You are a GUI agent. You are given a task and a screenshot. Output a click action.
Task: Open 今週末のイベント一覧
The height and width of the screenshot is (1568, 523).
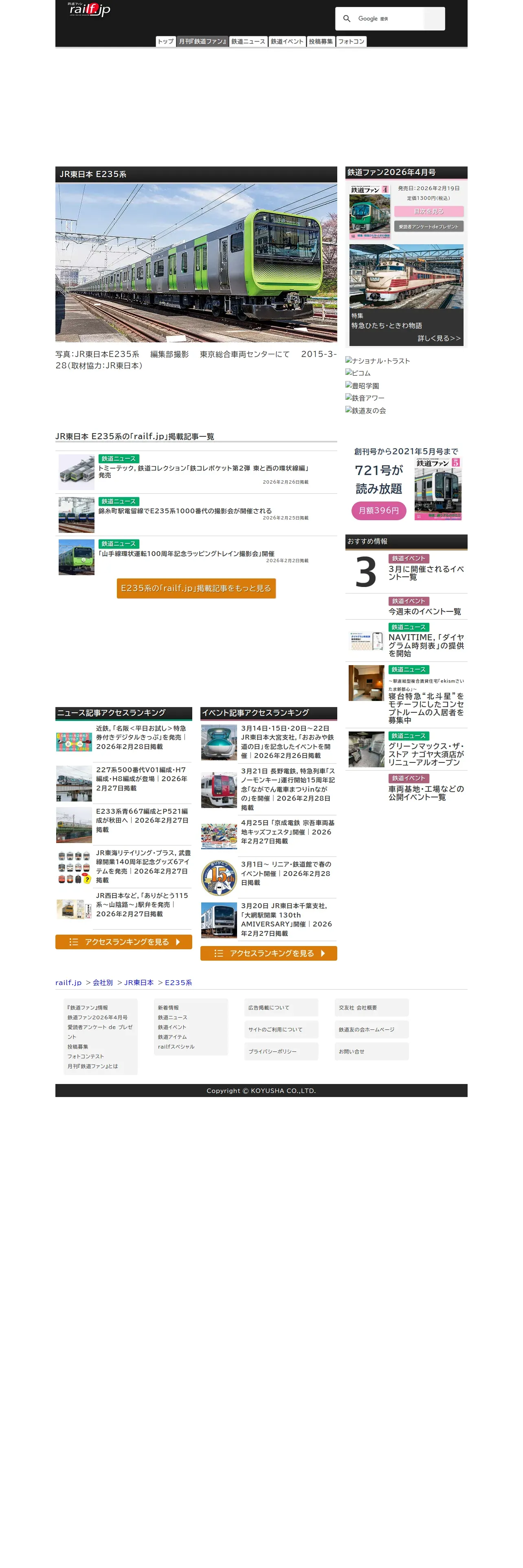tap(424, 612)
